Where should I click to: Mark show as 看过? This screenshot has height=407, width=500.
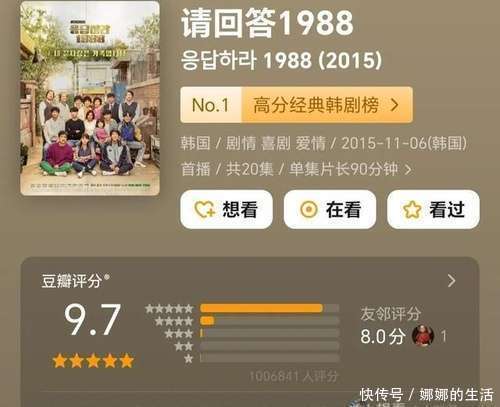click(x=433, y=210)
